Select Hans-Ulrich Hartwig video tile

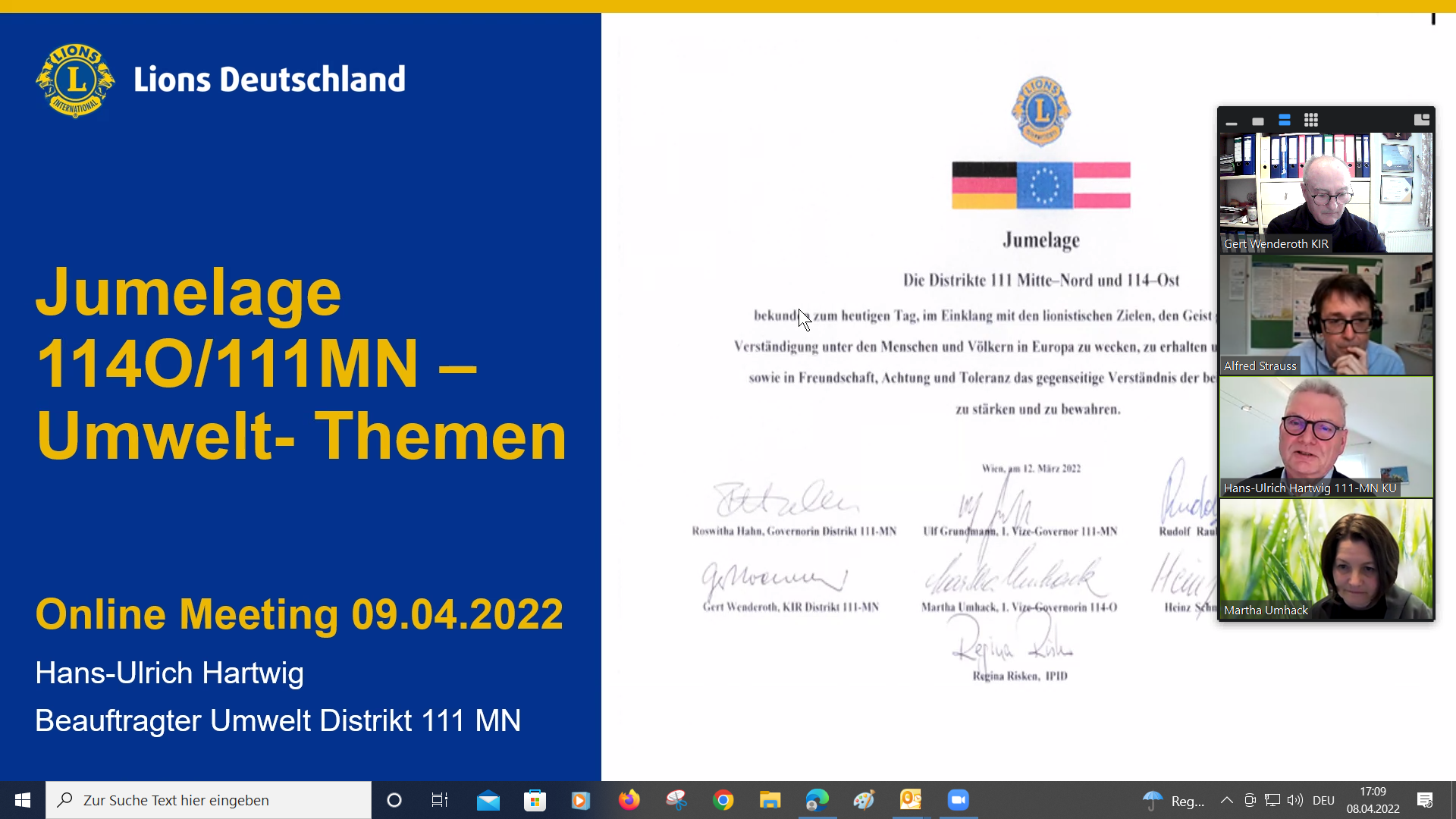click(1326, 437)
